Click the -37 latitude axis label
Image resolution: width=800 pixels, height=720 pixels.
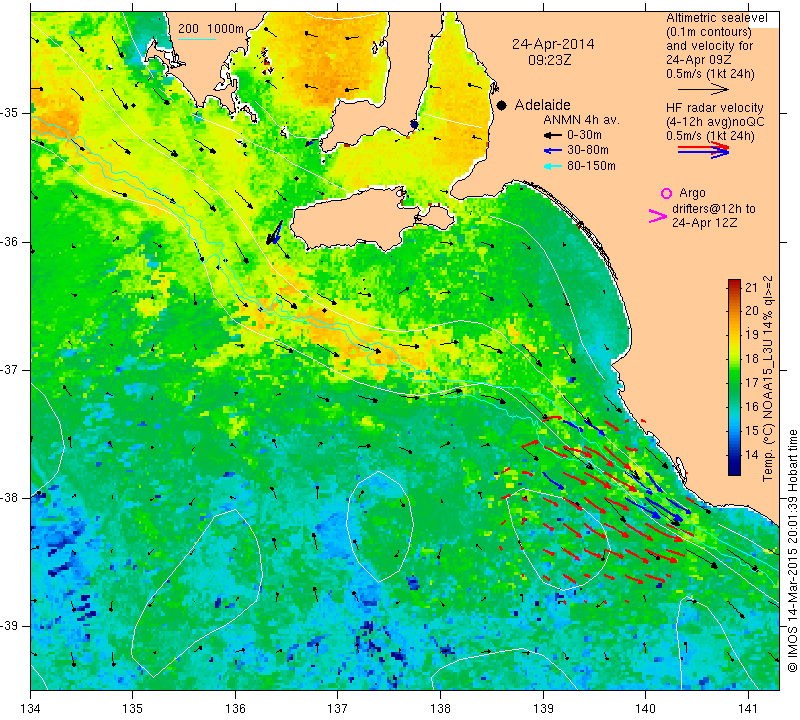11,369
